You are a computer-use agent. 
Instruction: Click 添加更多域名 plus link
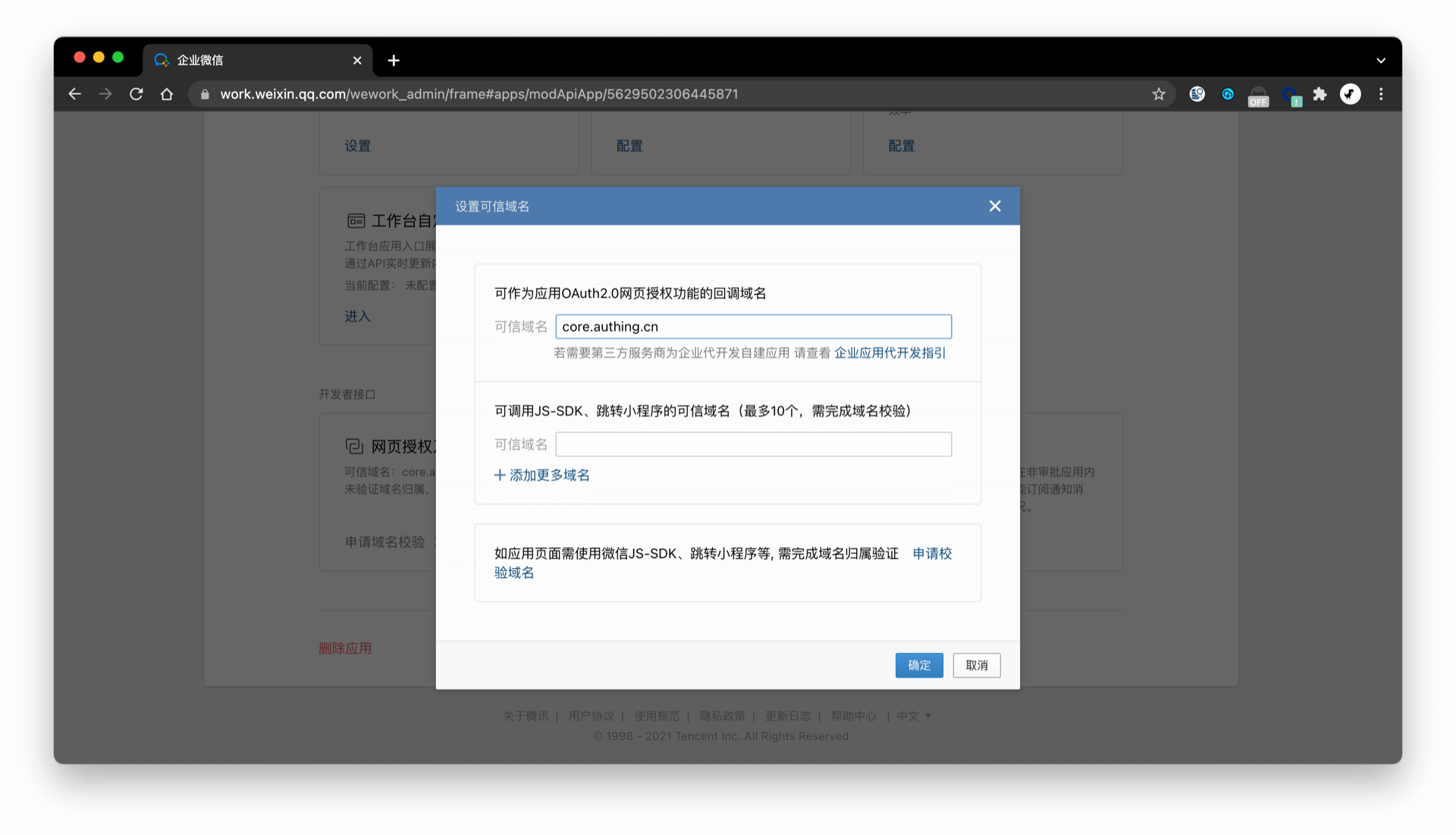(542, 476)
